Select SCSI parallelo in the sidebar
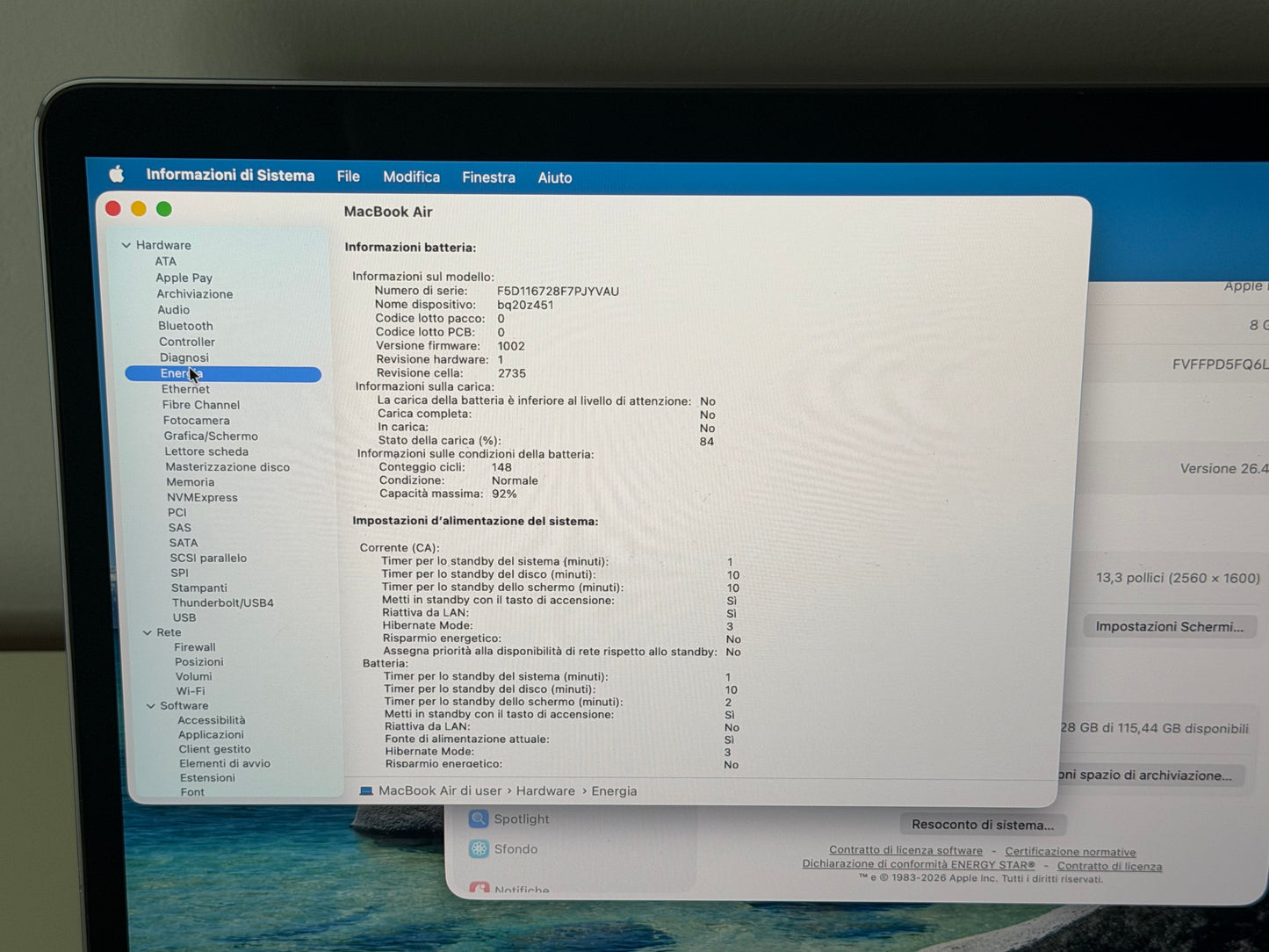 click(x=208, y=558)
